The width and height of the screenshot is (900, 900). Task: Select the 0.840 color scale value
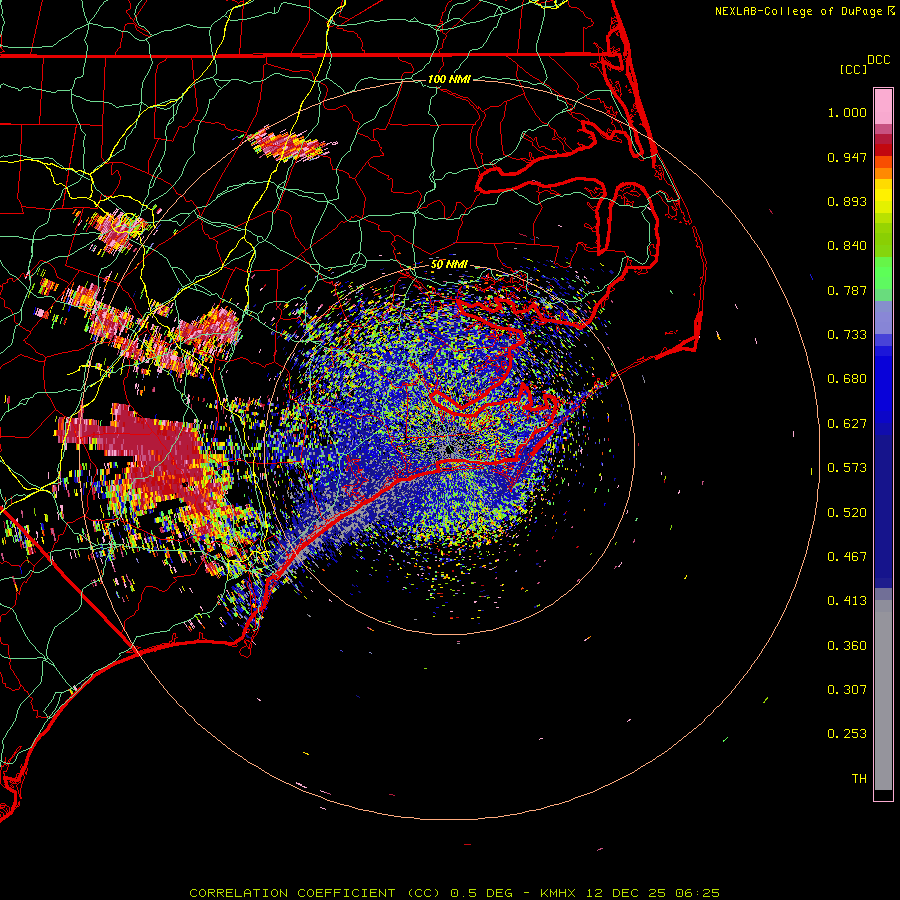coord(847,246)
